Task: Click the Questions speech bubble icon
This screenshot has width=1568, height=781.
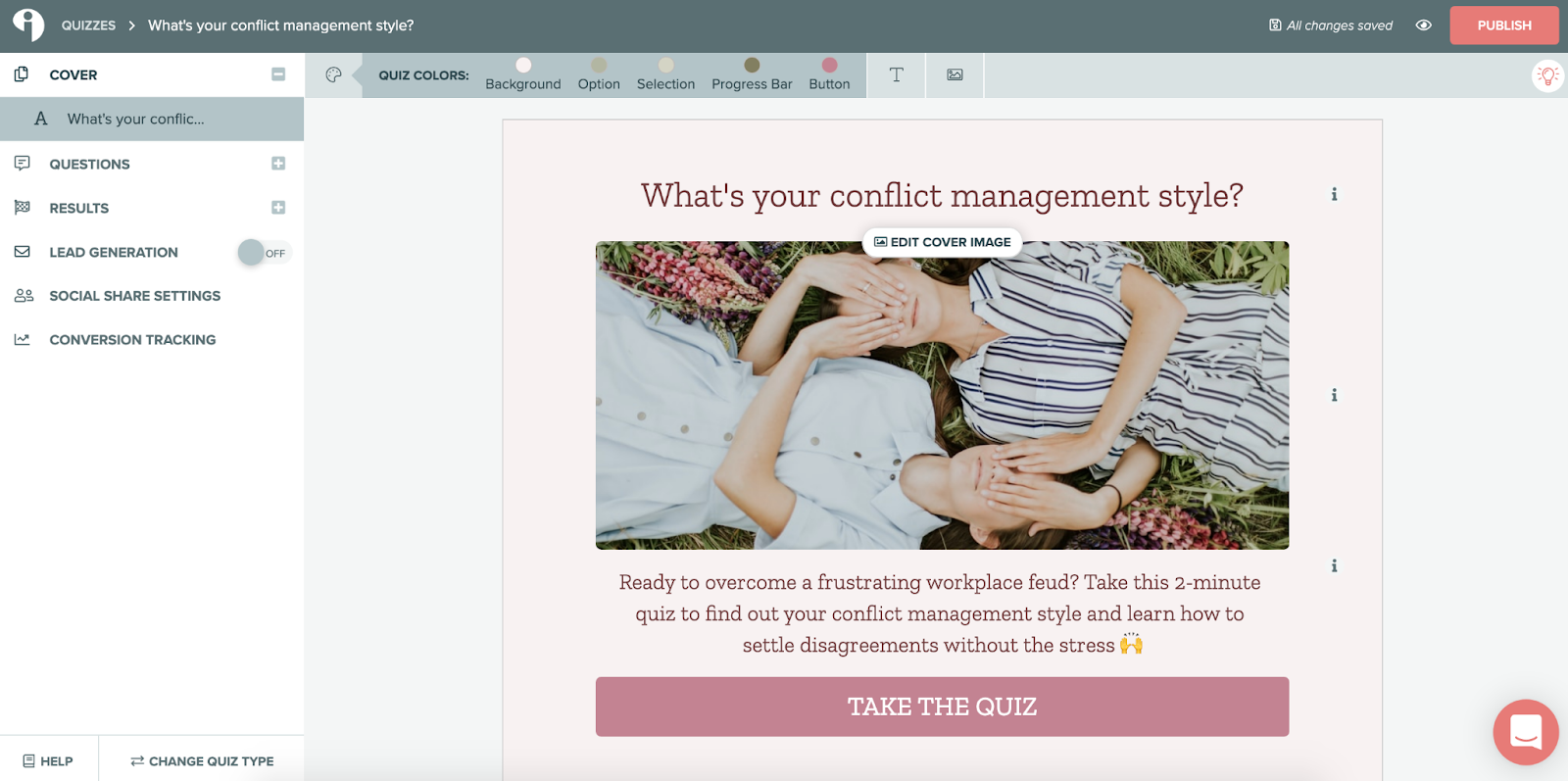Action: pyautogui.click(x=22, y=164)
